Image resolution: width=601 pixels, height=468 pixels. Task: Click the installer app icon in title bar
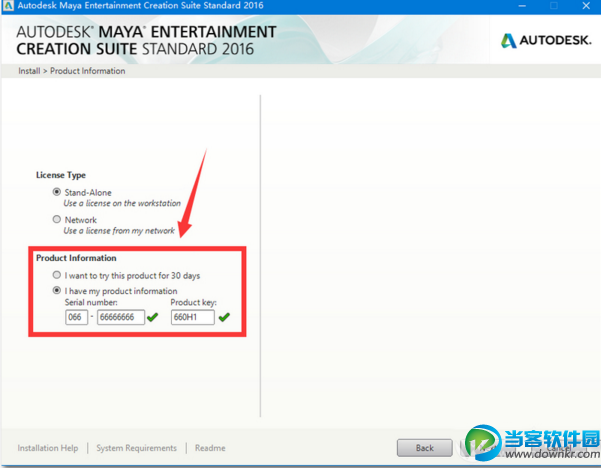point(8,6)
